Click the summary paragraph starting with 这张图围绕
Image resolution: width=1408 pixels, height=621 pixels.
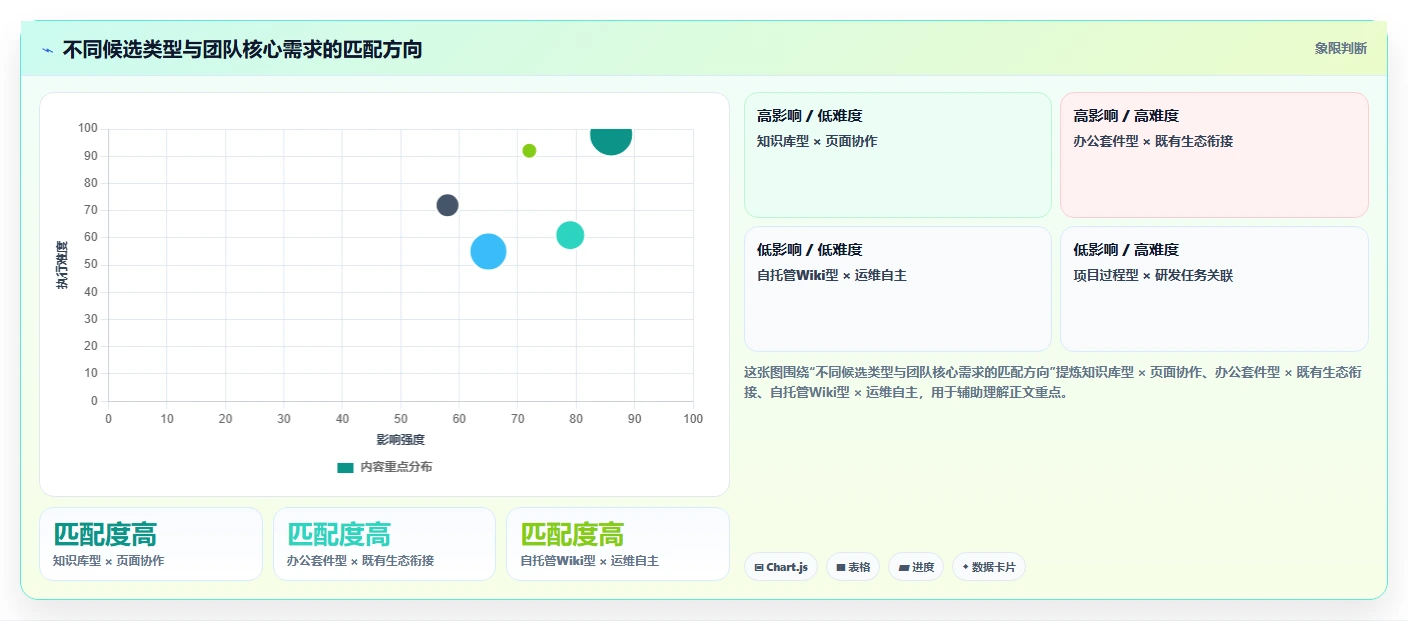[1053, 382]
